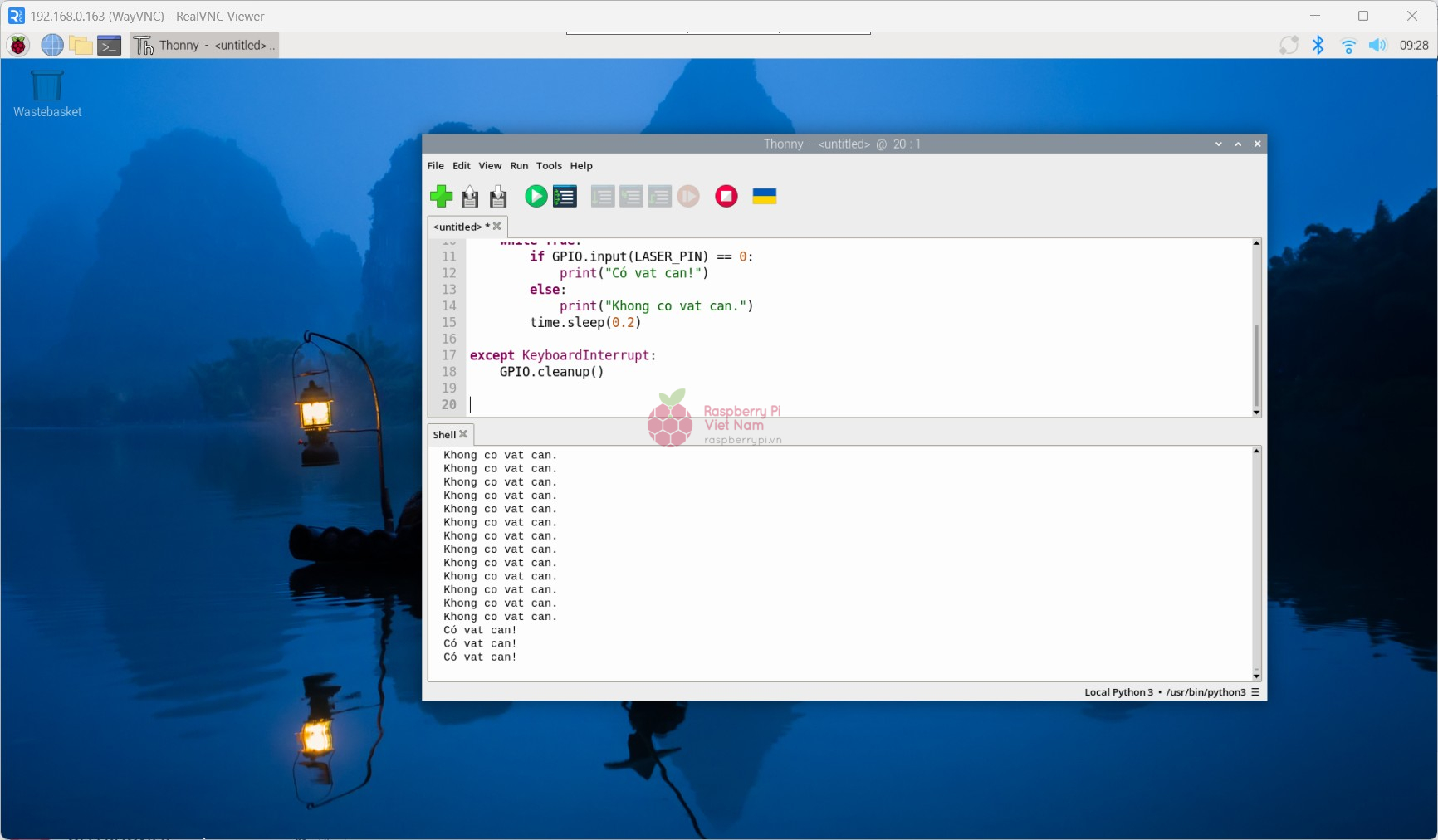Screen dimensions: 1438x840
Task: Open the Run menu
Action: click(519, 166)
